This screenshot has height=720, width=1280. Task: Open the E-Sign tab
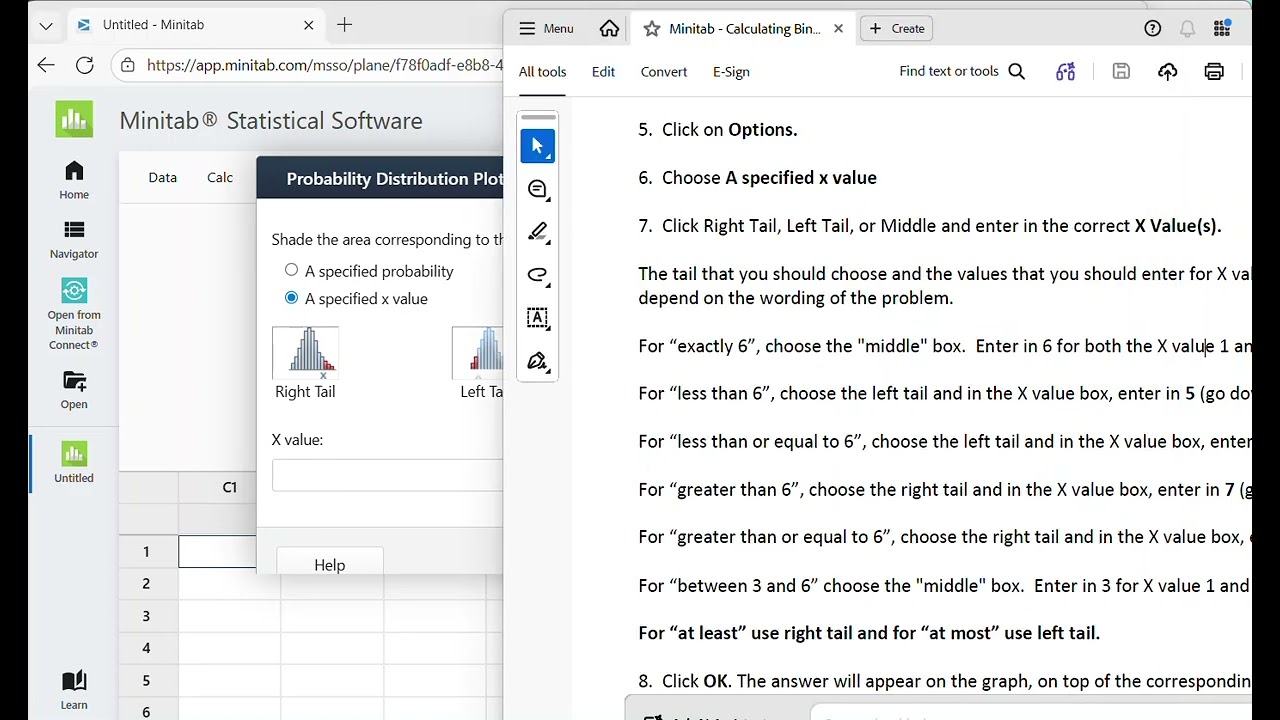[x=731, y=72]
